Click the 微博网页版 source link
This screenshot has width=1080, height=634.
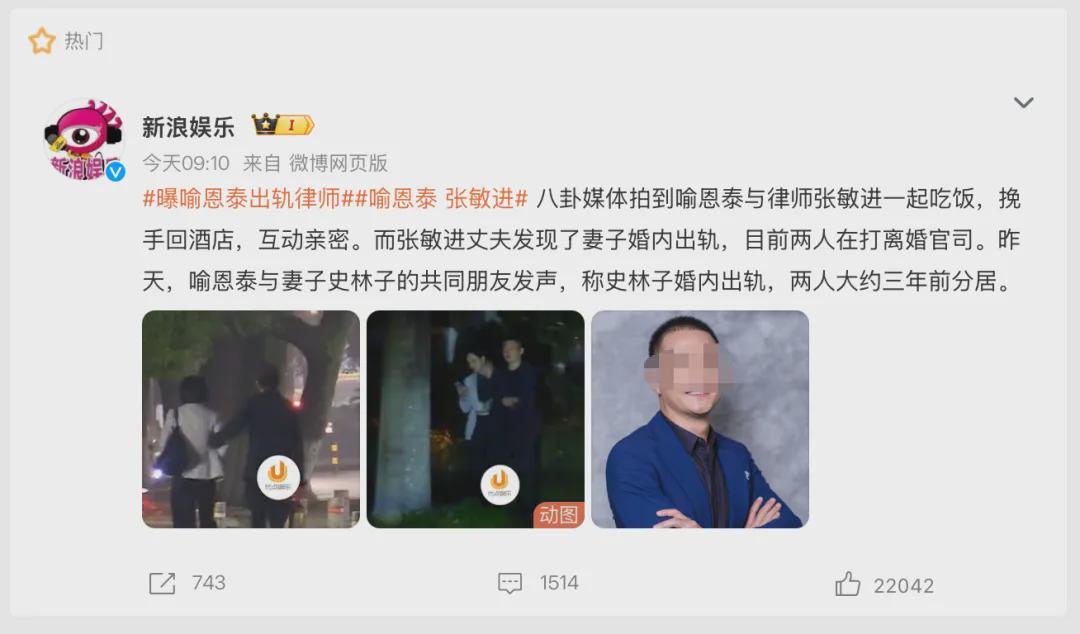click(x=338, y=163)
